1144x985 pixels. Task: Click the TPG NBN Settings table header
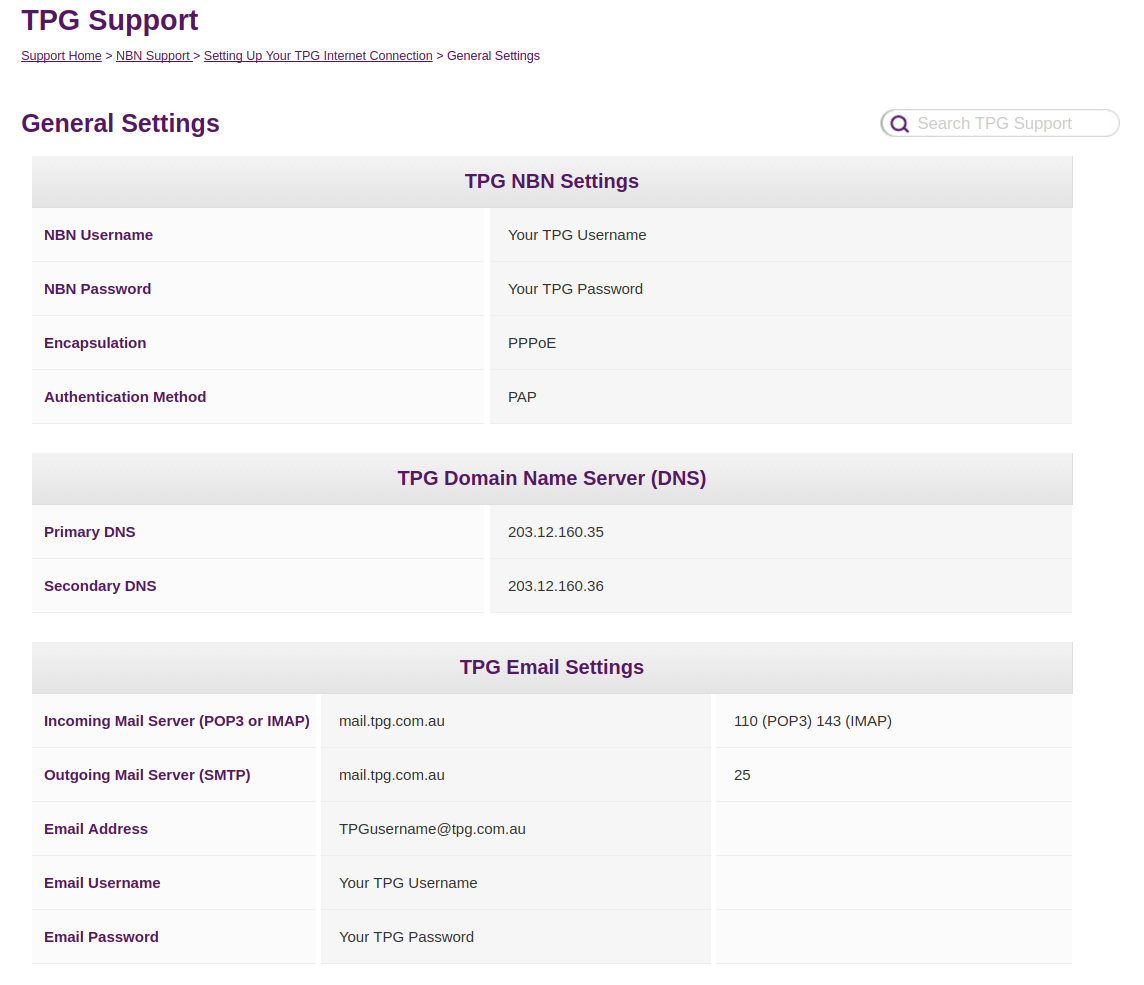point(551,181)
